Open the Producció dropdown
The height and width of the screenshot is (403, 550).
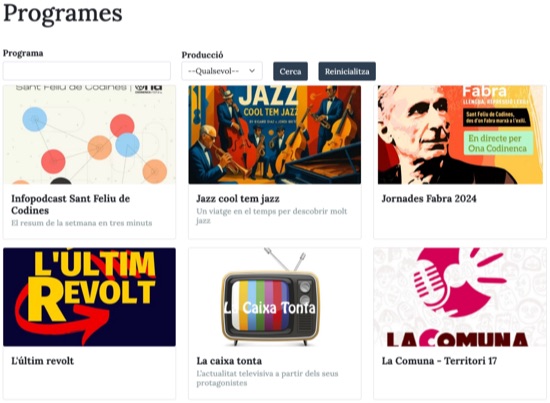tap(222, 71)
